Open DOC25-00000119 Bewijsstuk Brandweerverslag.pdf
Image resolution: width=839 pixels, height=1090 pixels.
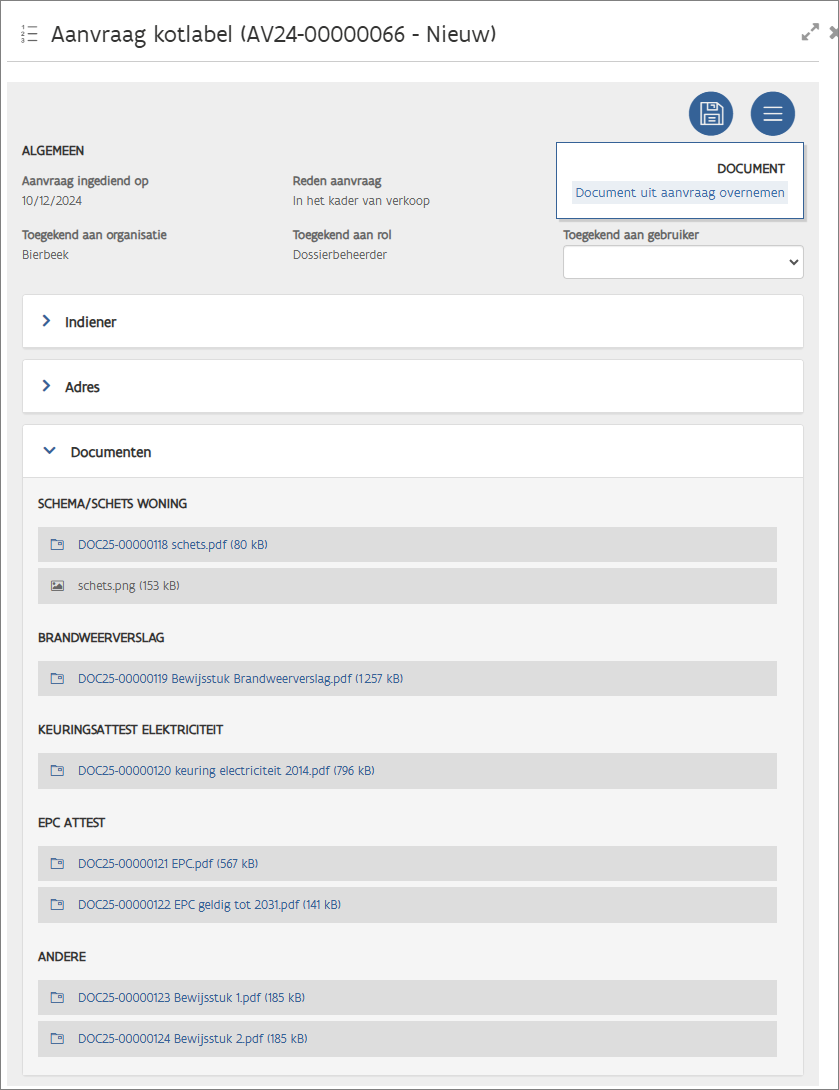[240, 679]
